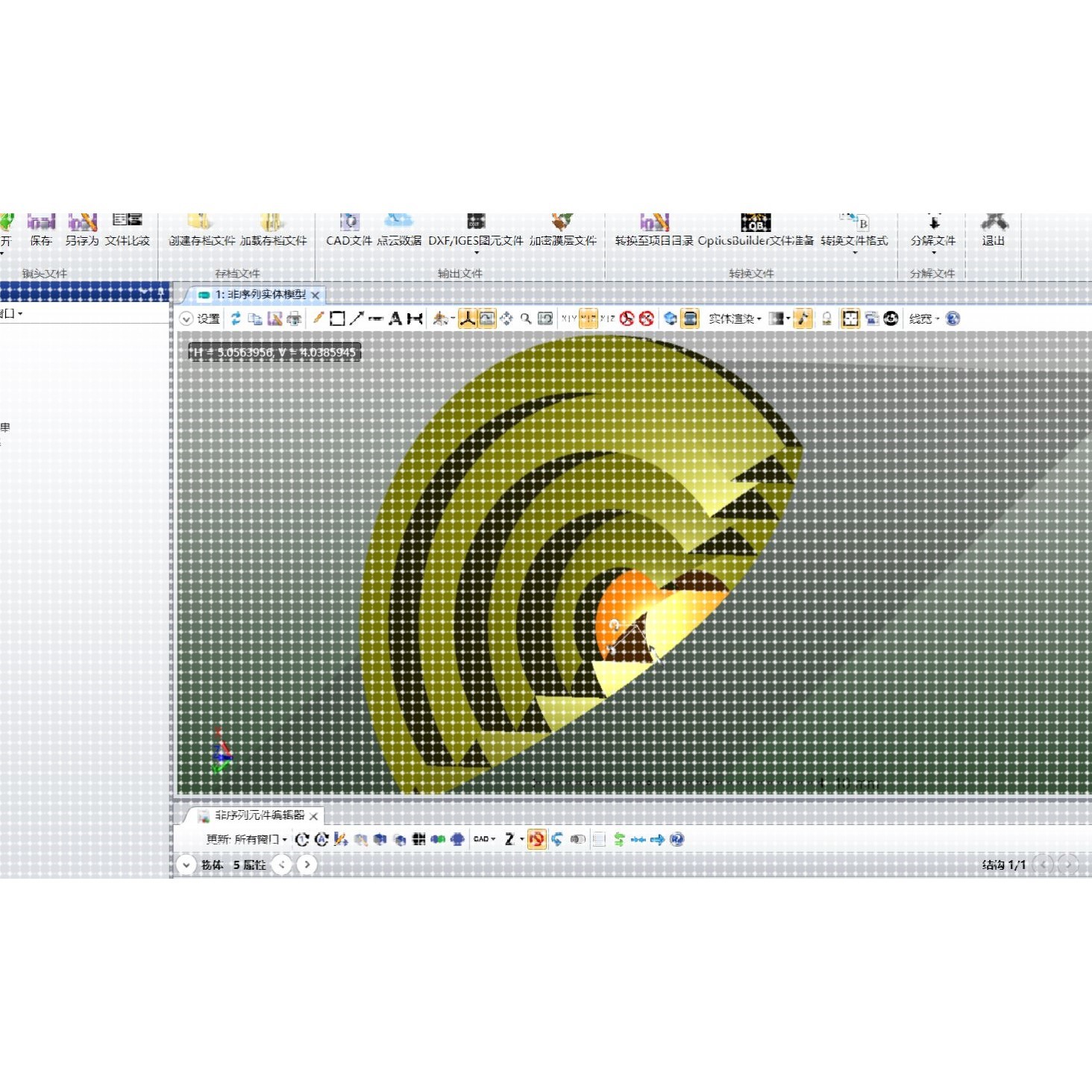
Task: Click the blue 3D cube icon
Action: coord(671,318)
